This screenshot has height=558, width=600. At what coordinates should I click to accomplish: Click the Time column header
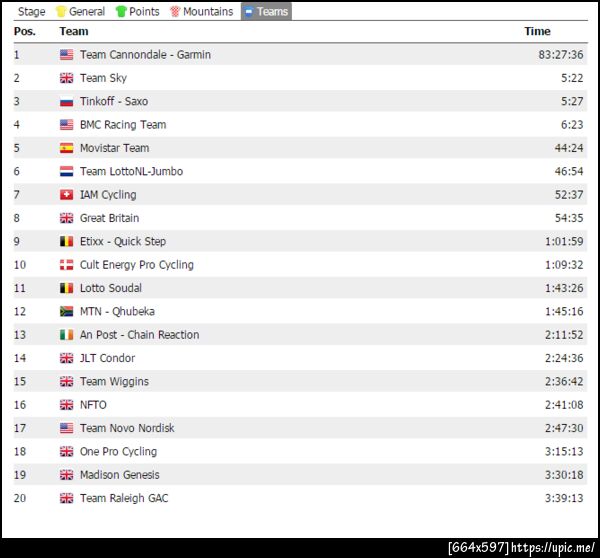[x=537, y=31]
